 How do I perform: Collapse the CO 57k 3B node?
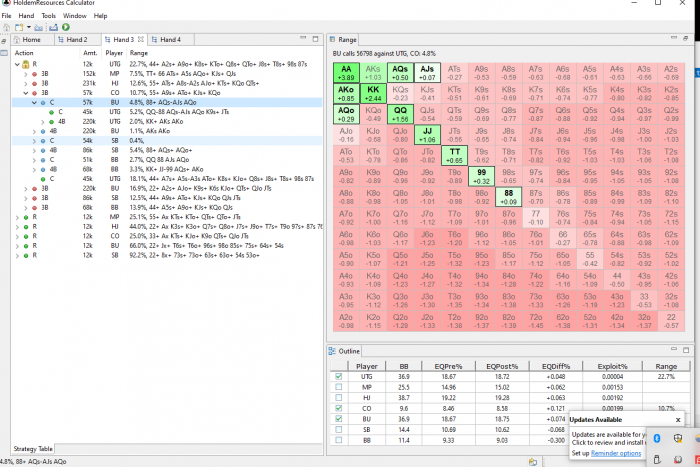(26, 93)
